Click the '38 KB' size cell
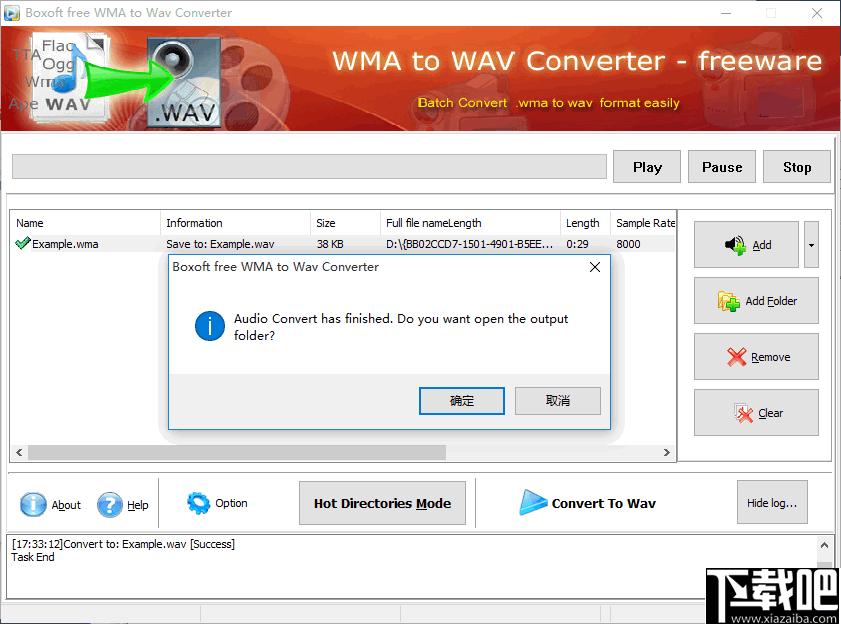Screen dimensions: 841x624 tap(330, 244)
